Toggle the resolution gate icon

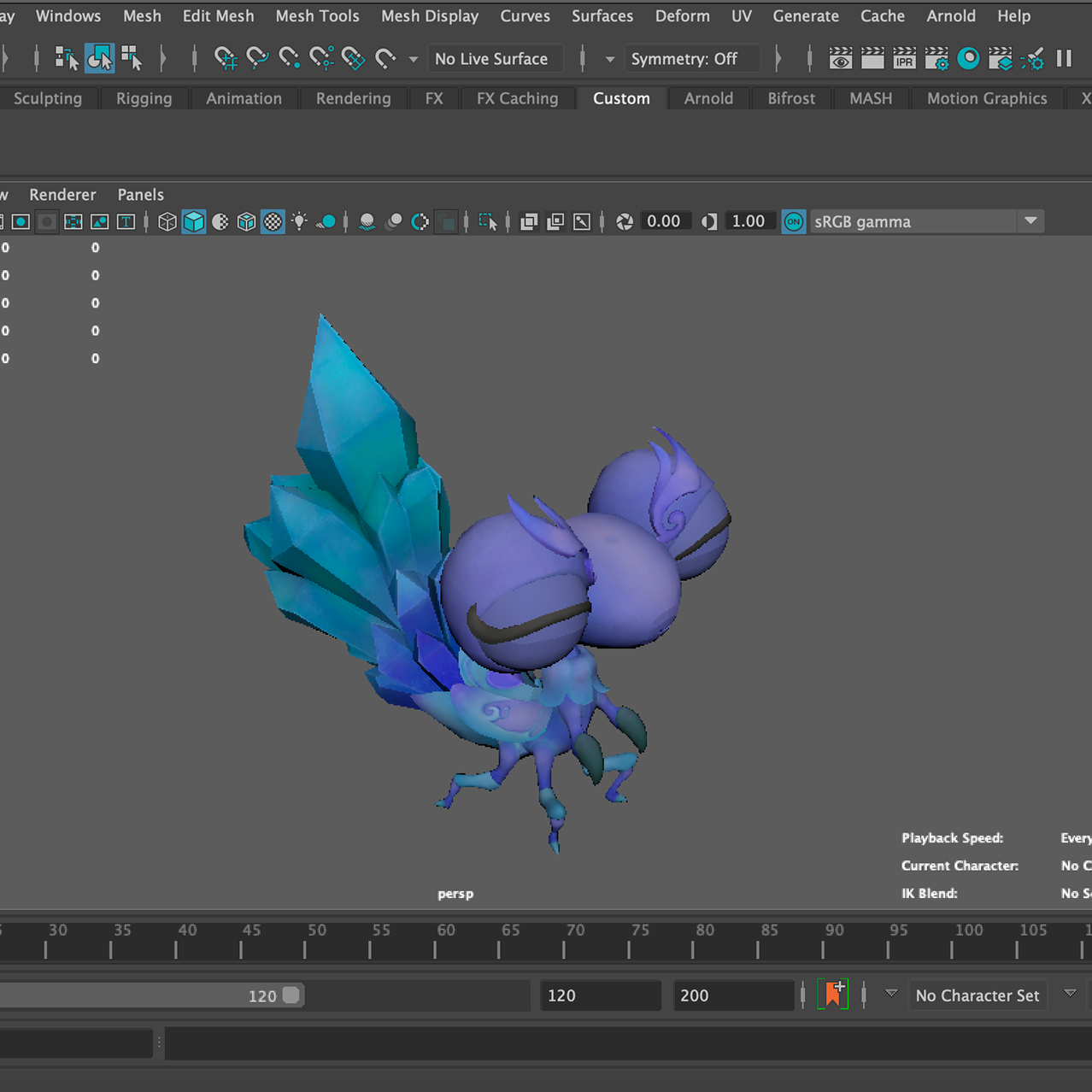[x=21, y=222]
